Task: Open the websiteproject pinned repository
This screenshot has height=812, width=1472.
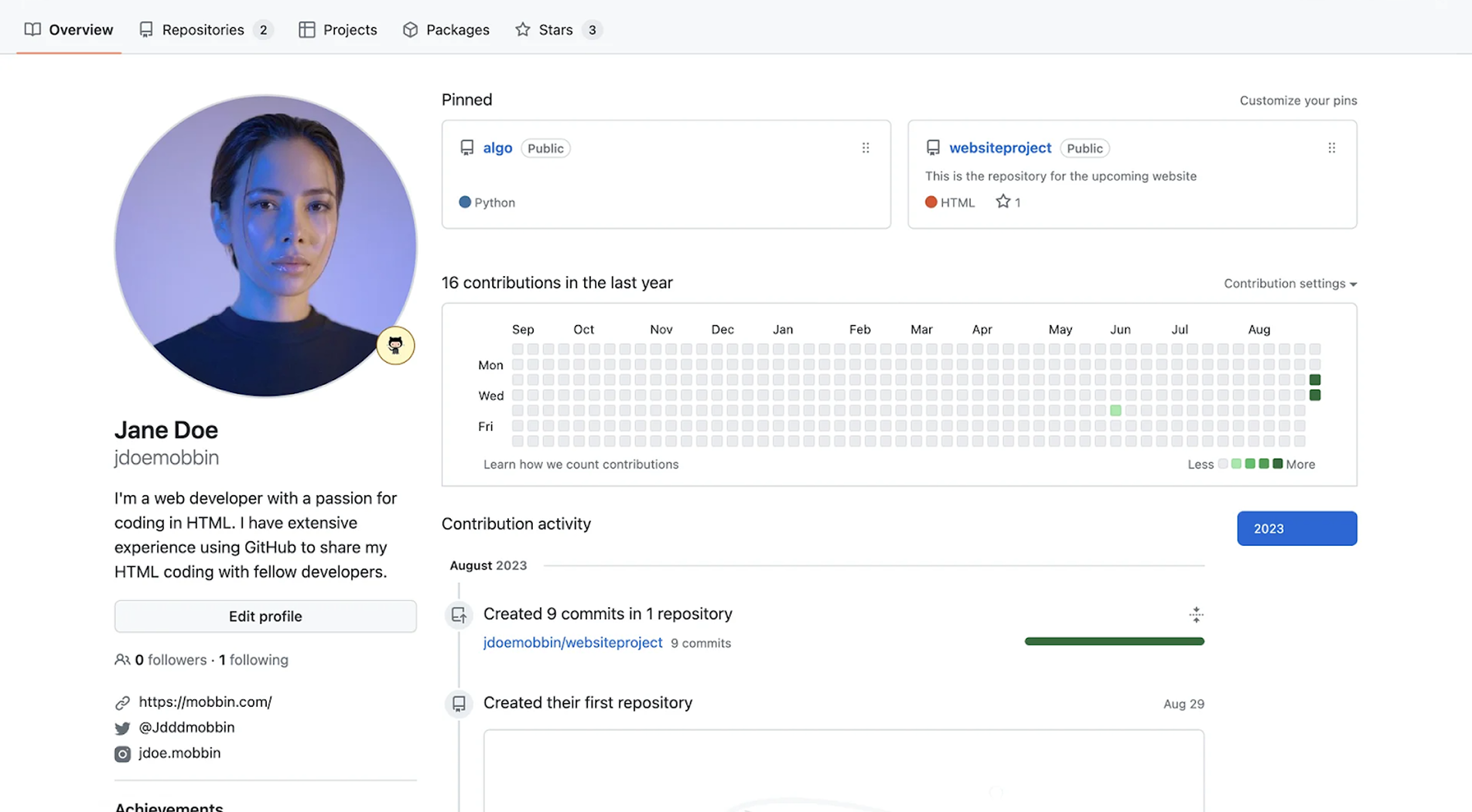Action: click(1000, 148)
